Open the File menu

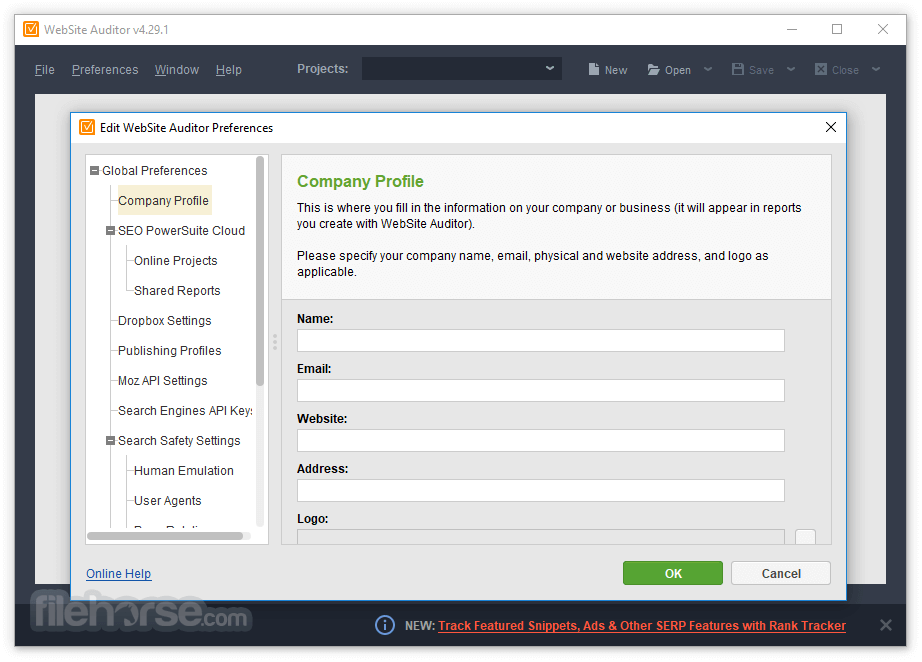[x=45, y=70]
